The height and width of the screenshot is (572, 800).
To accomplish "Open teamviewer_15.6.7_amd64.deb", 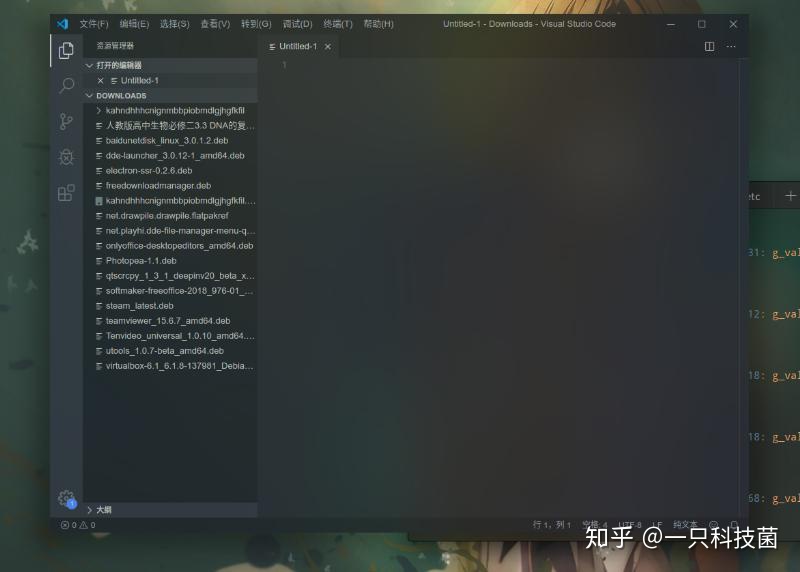I will [x=170, y=321].
